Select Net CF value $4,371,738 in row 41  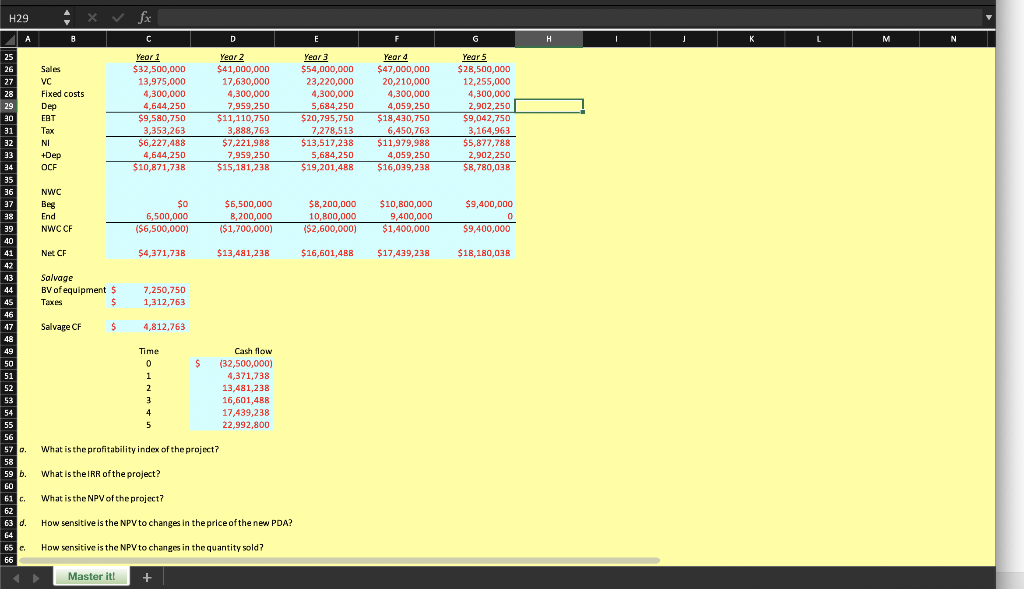coord(161,253)
